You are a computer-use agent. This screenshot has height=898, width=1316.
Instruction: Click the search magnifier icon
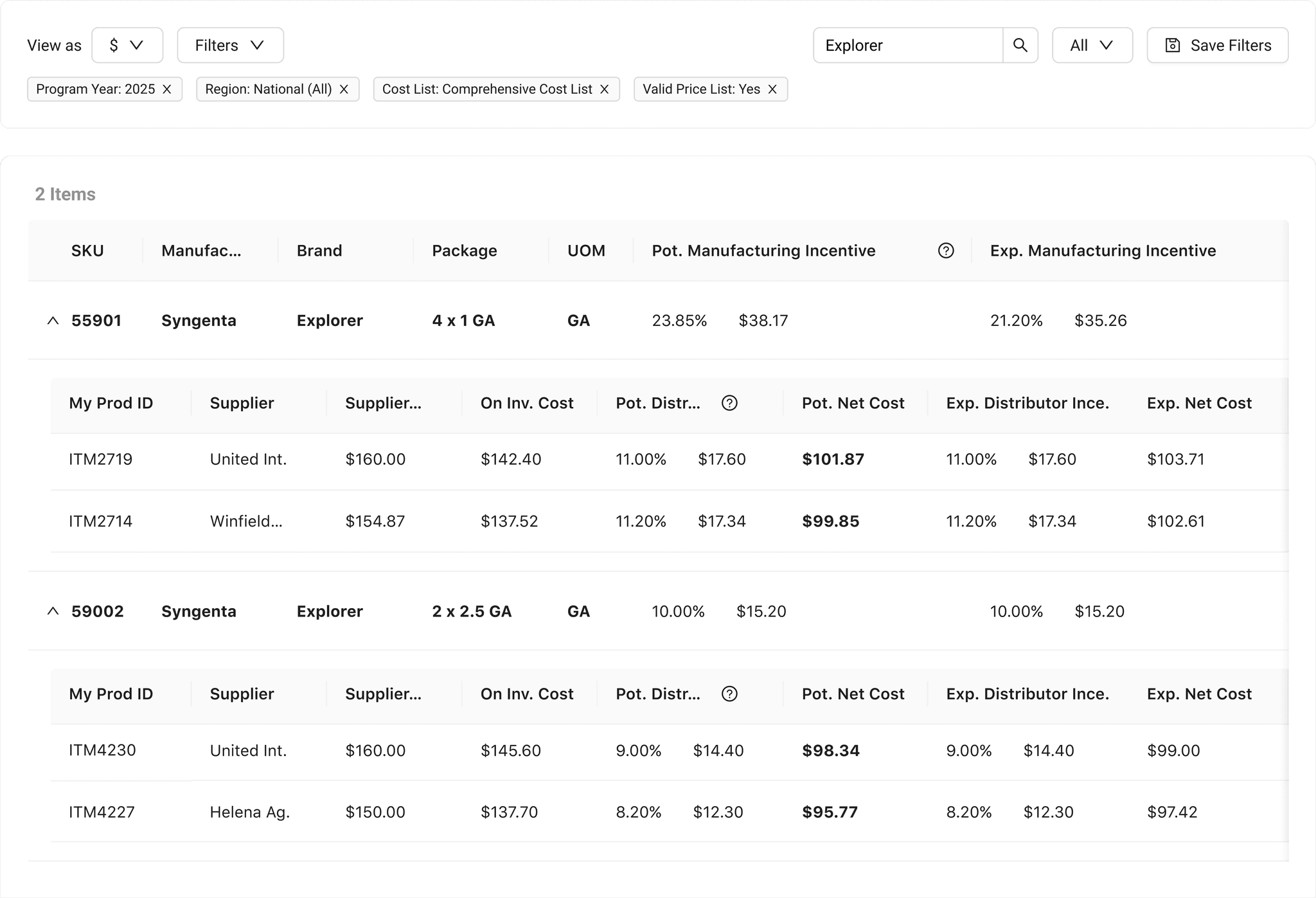pyautogui.click(x=1020, y=45)
